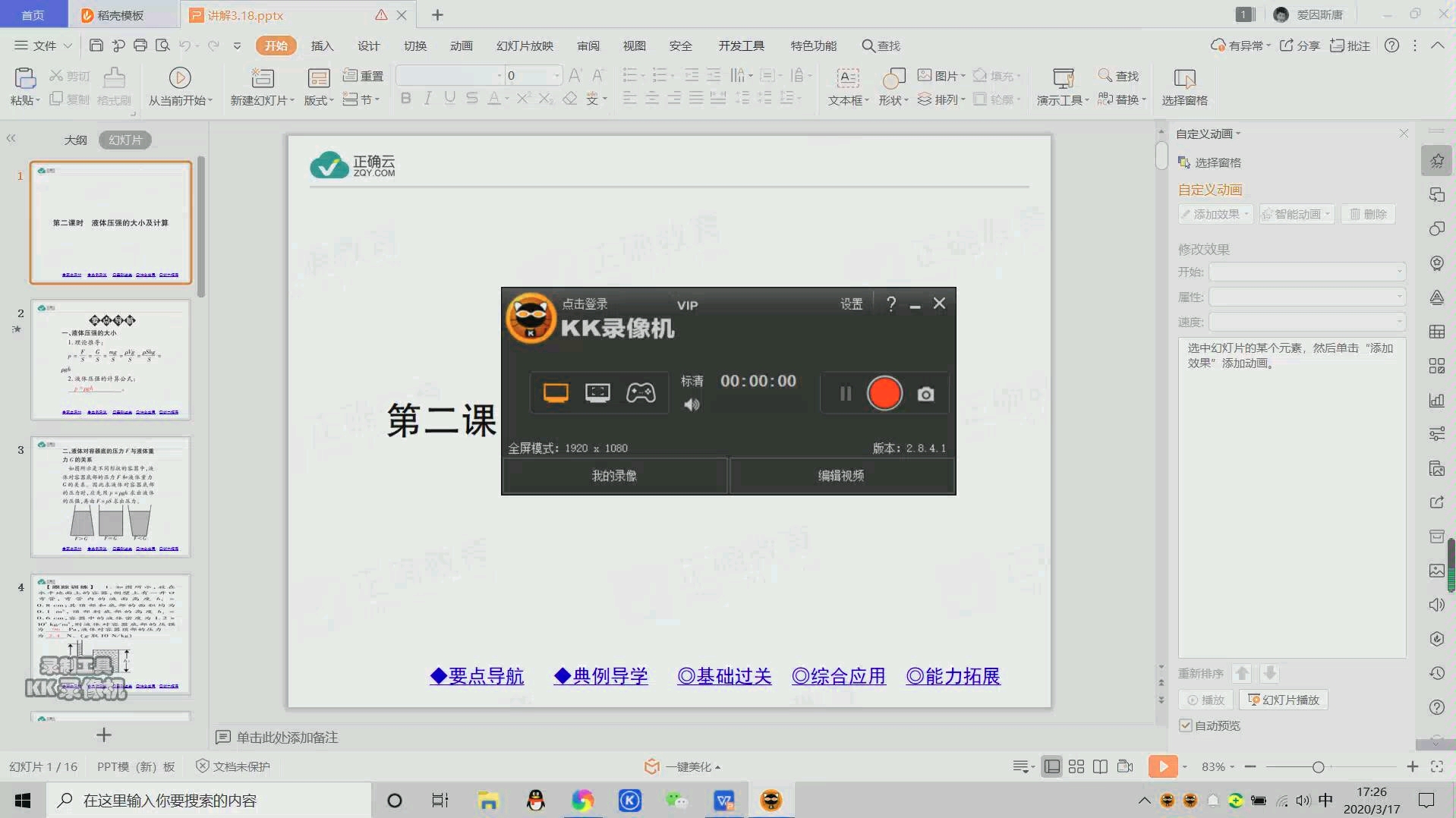Open KK recorder 设置 settings

pyautogui.click(x=851, y=304)
